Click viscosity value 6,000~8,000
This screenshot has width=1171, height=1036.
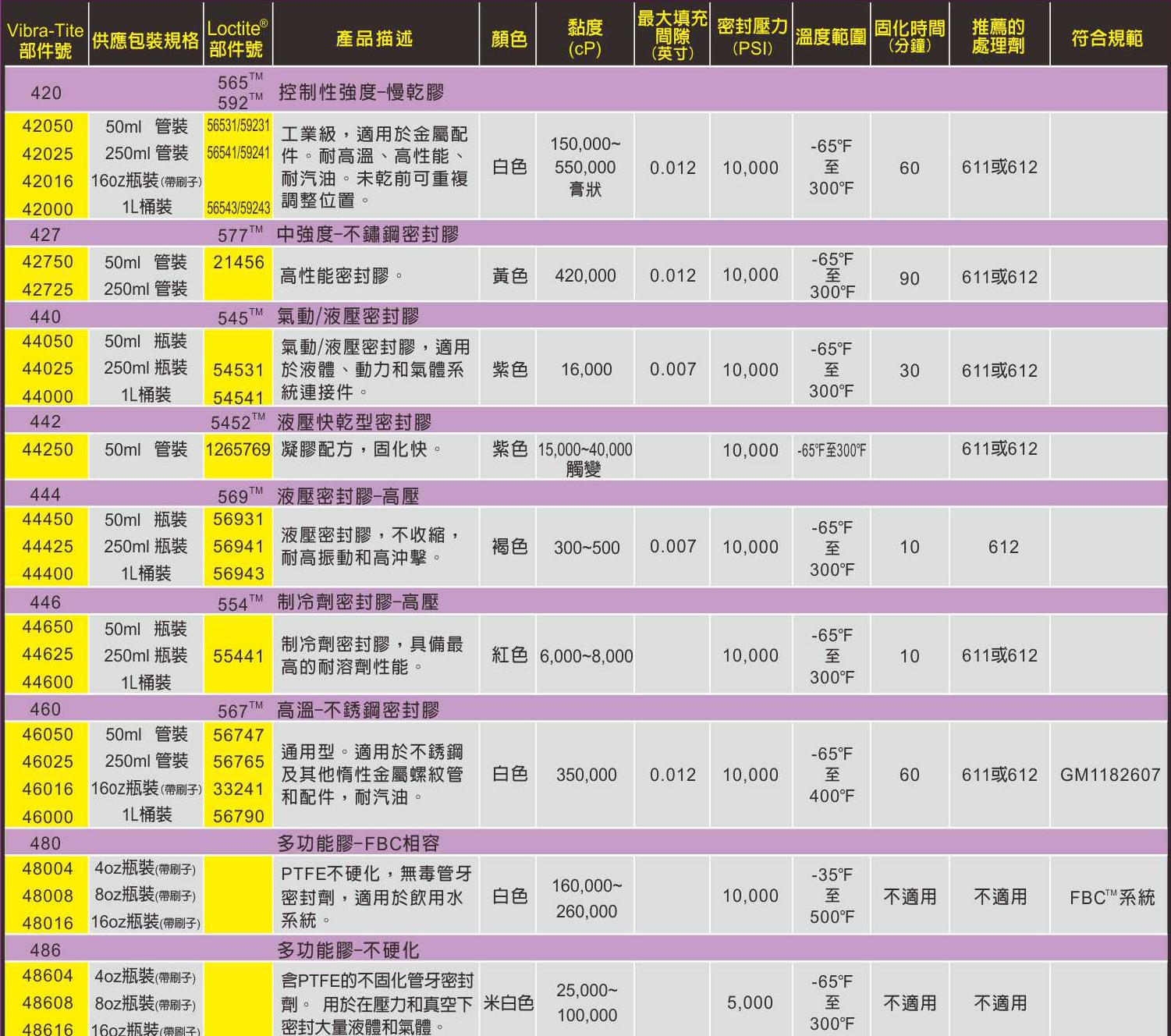(587, 656)
